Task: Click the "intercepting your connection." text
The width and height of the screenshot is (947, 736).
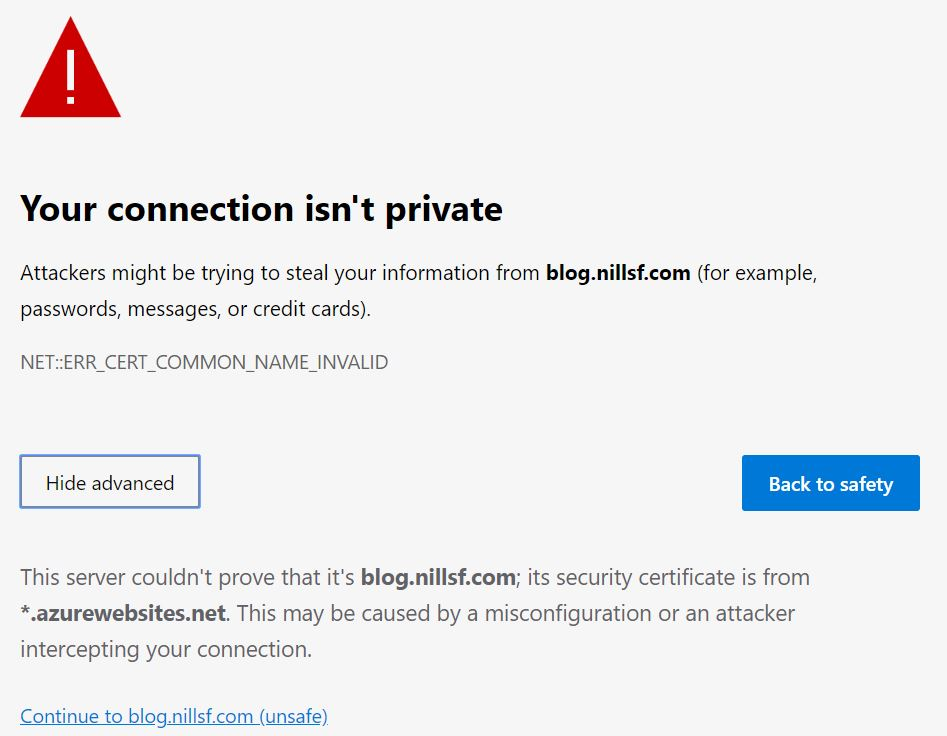Action: click(166, 650)
